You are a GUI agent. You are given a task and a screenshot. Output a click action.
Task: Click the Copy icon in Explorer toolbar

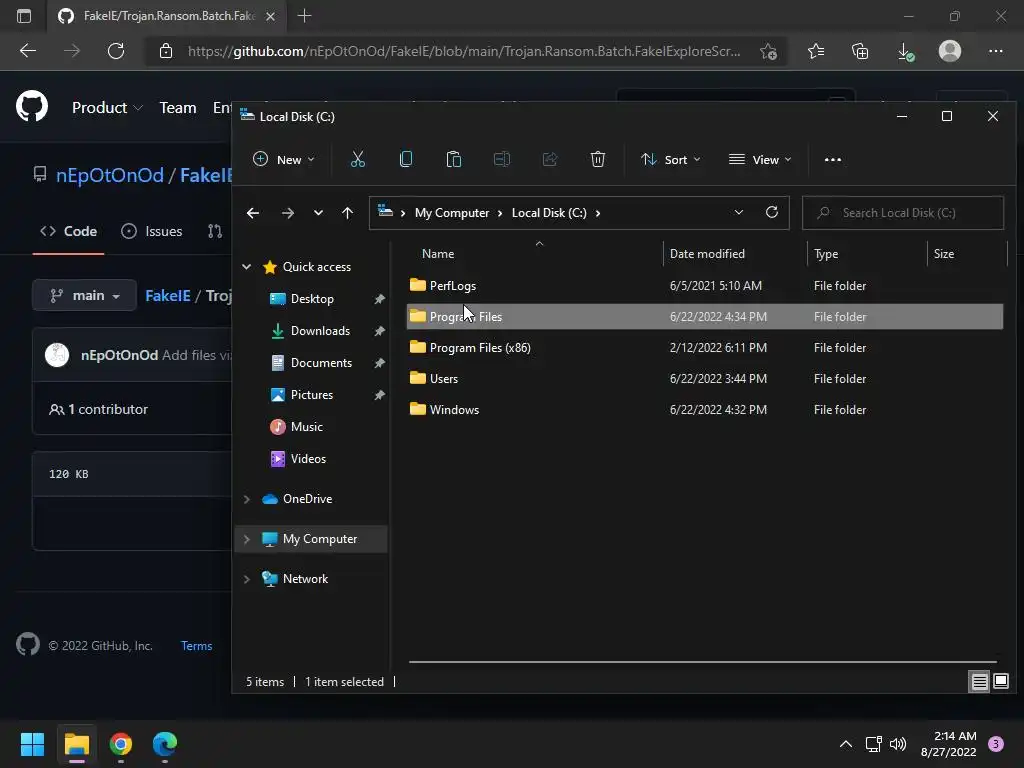[406, 159]
